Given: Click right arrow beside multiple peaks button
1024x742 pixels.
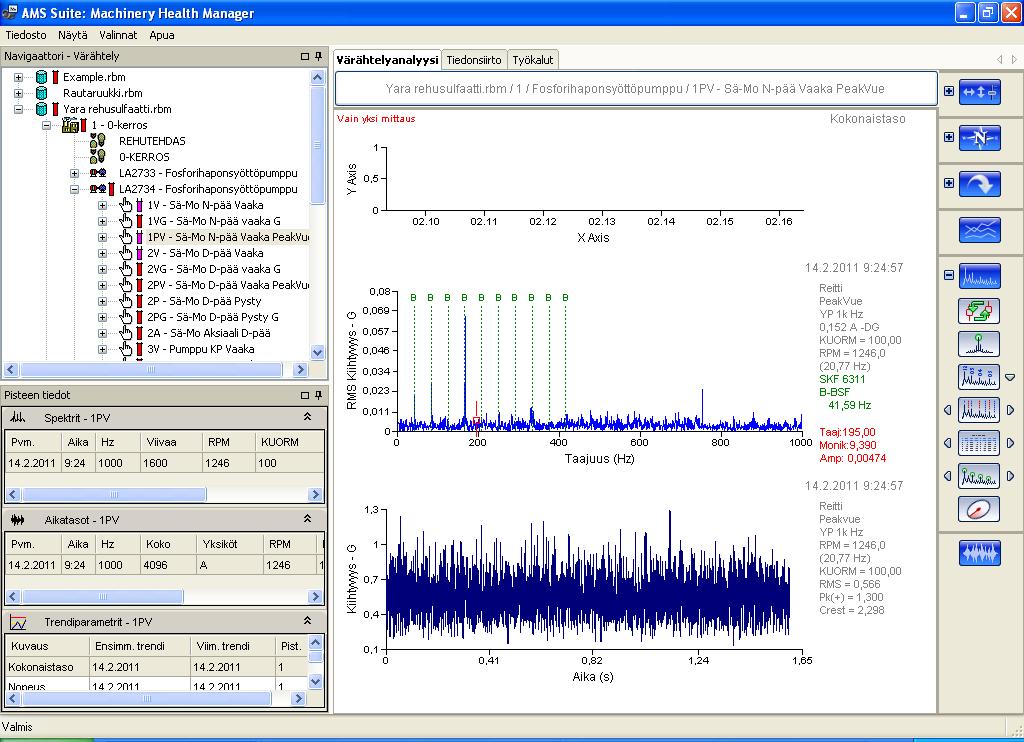Looking at the screenshot, I should (x=1010, y=476).
